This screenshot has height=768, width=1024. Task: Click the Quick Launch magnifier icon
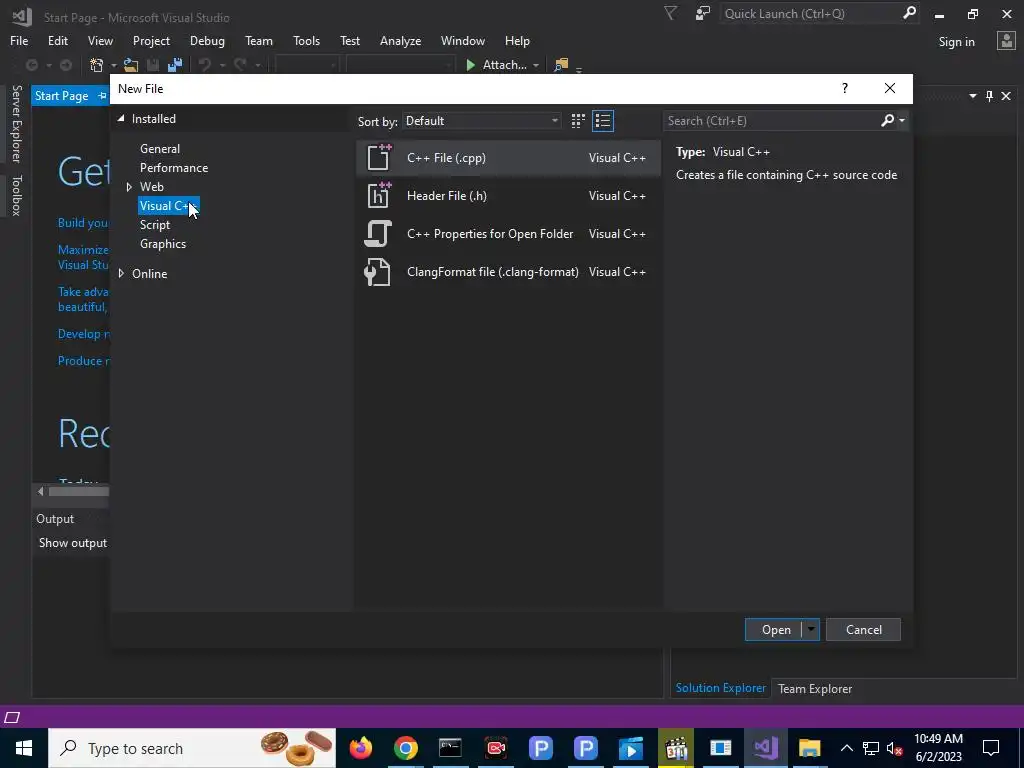click(x=909, y=13)
